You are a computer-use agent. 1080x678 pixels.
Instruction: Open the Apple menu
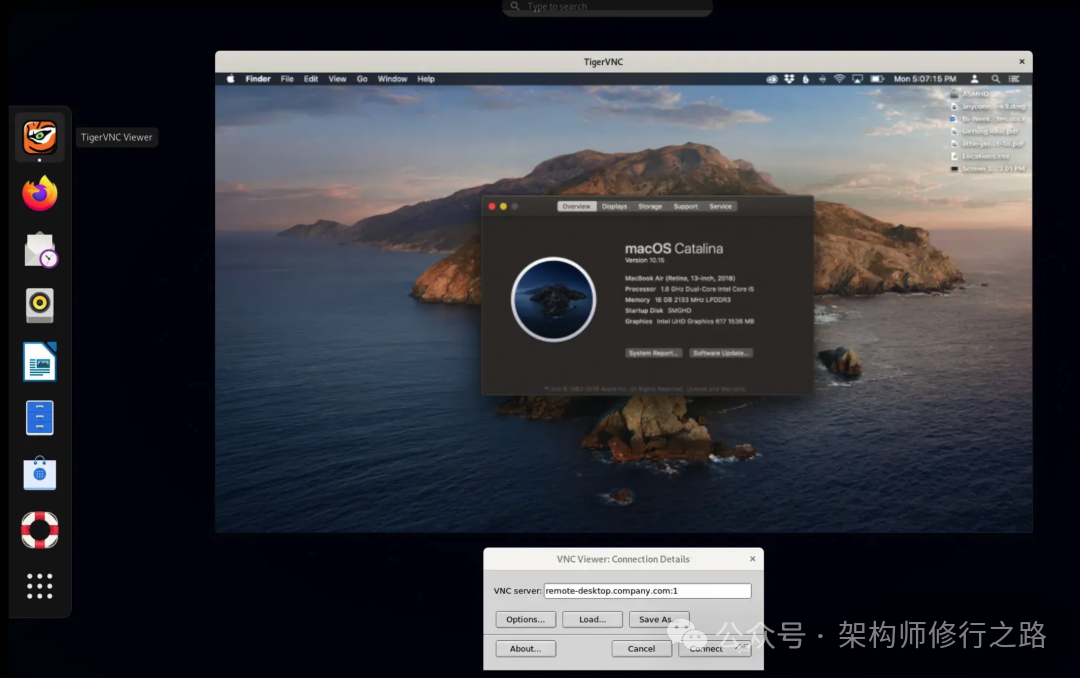231,78
